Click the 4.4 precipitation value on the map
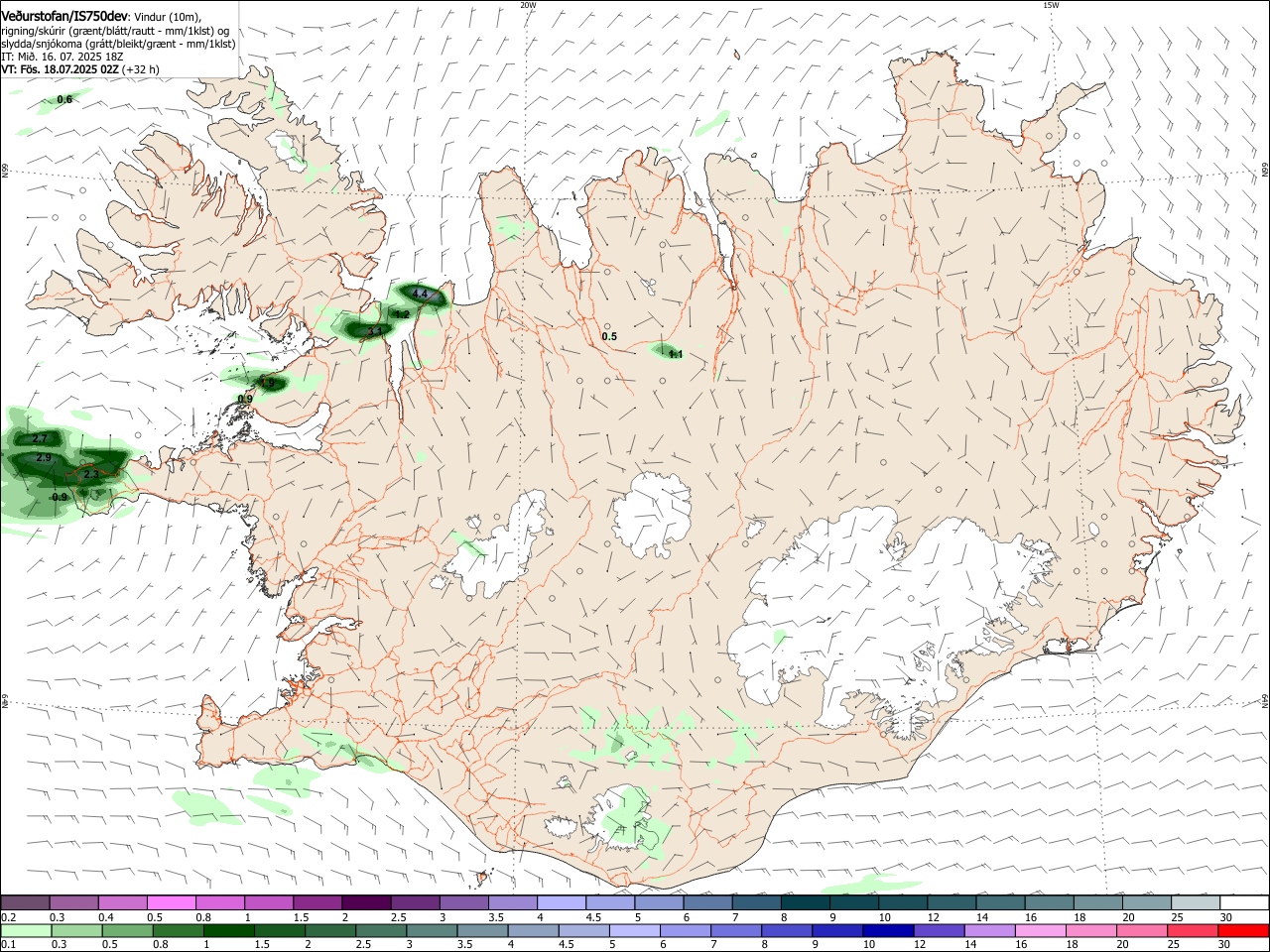The height and width of the screenshot is (952, 1270). pyautogui.click(x=420, y=294)
